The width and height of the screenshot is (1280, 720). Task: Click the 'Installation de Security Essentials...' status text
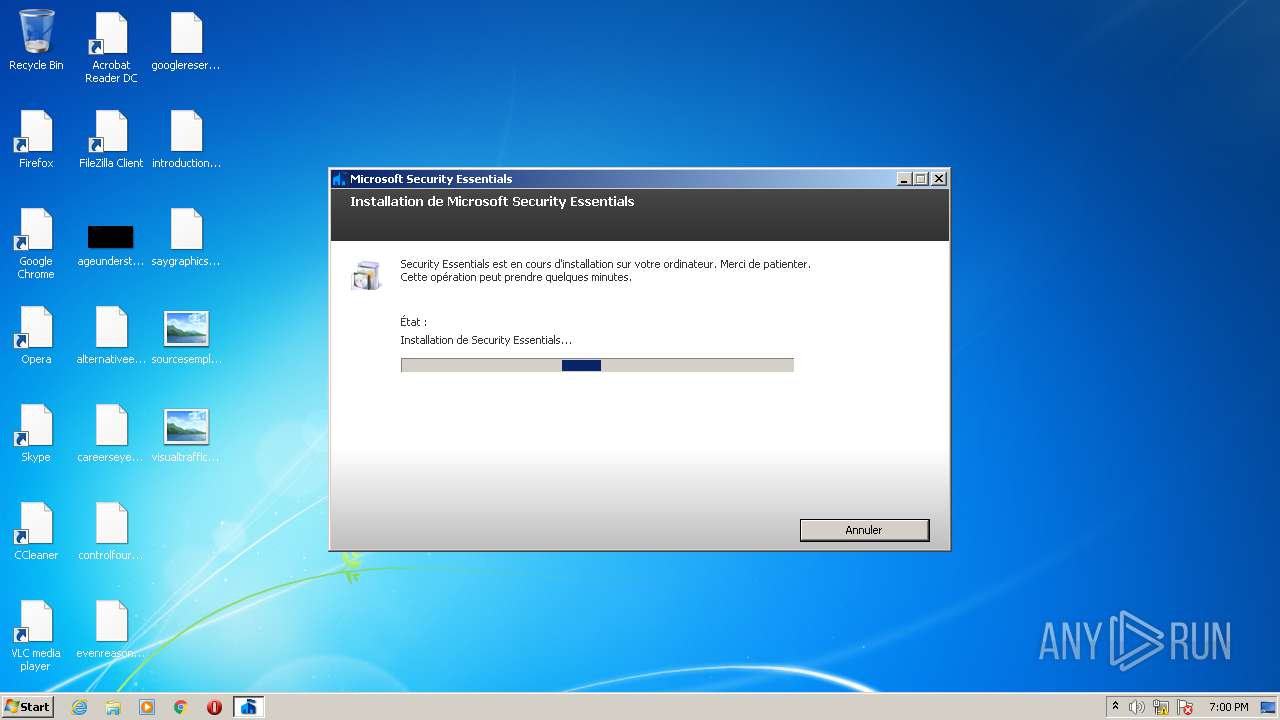pos(486,340)
